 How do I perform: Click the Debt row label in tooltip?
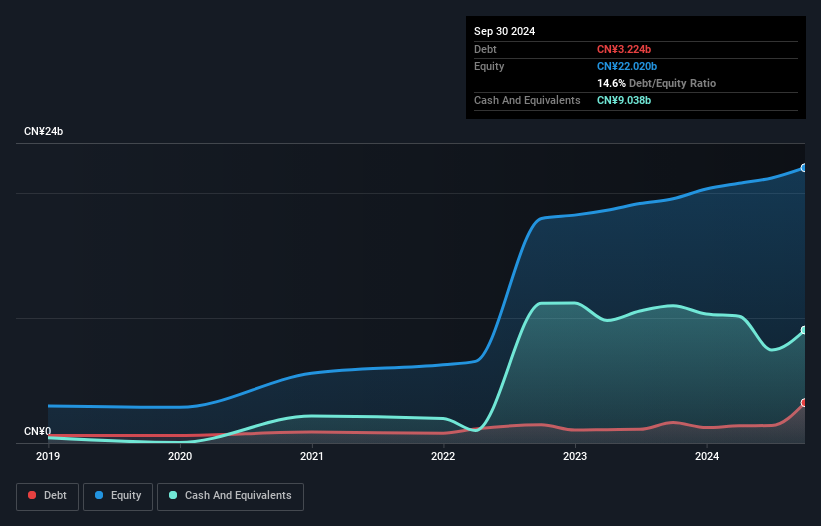(485, 49)
